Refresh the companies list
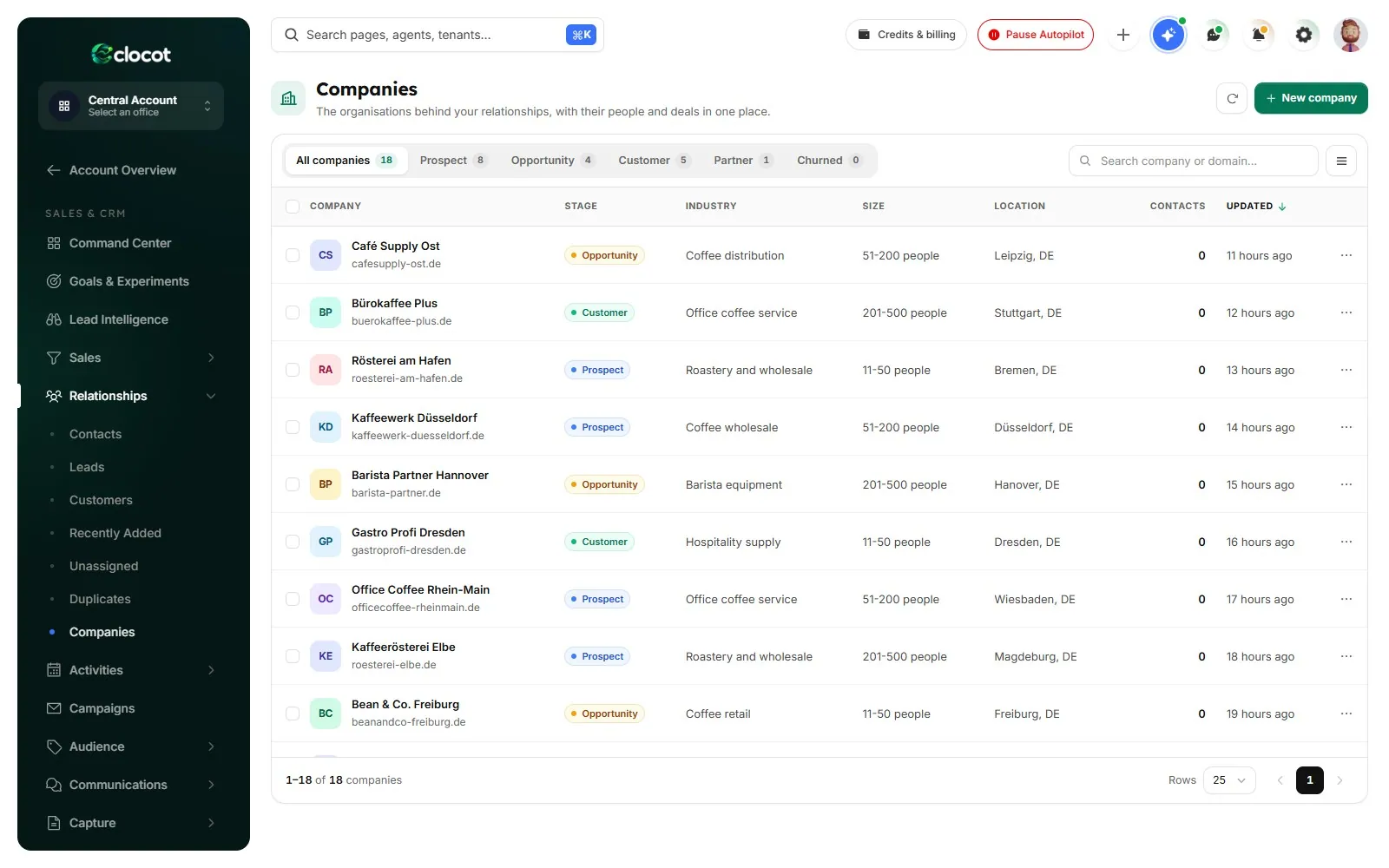1389x868 pixels. click(1232, 98)
